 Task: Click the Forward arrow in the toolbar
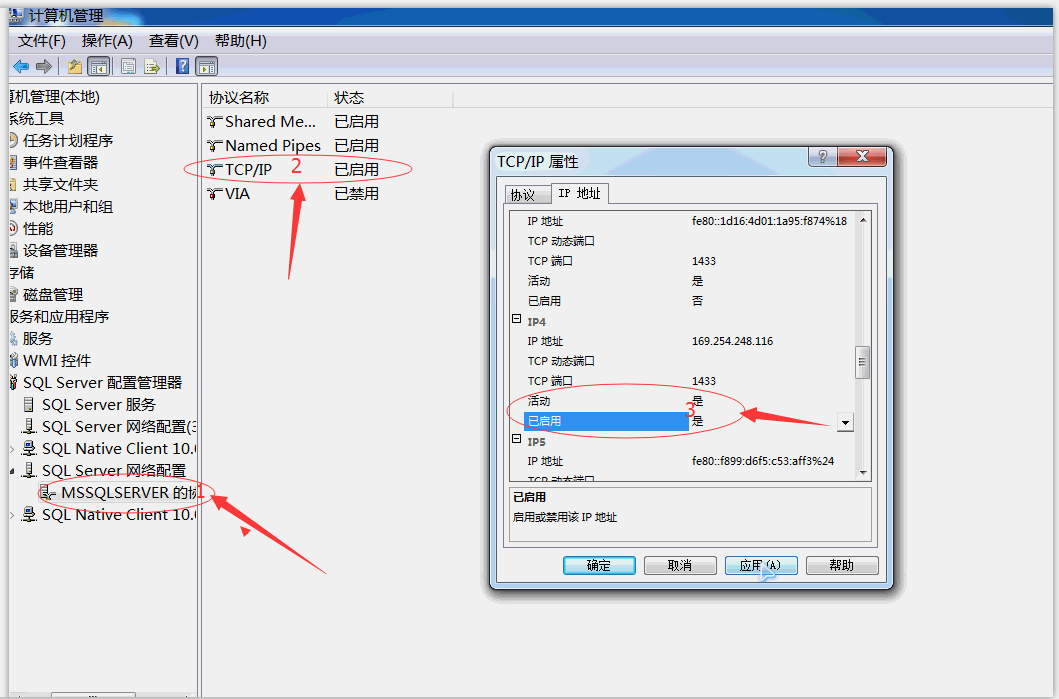coord(43,66)
